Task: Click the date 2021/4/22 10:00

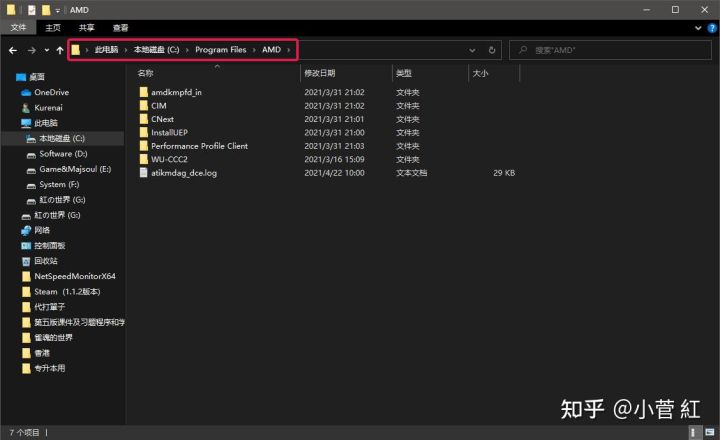Action: pyautogui.click(x=334, y=173)
